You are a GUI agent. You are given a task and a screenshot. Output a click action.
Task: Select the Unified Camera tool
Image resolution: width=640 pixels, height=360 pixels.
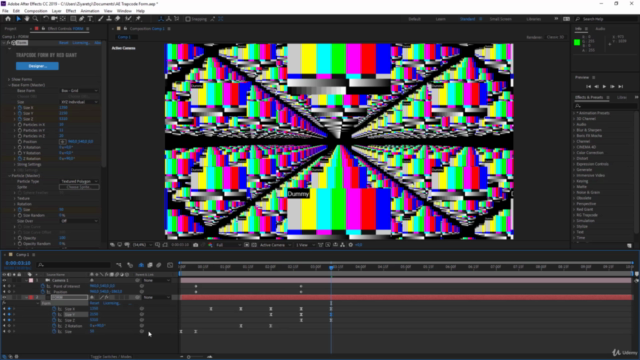pyautogui.click(x=54, y=19)
